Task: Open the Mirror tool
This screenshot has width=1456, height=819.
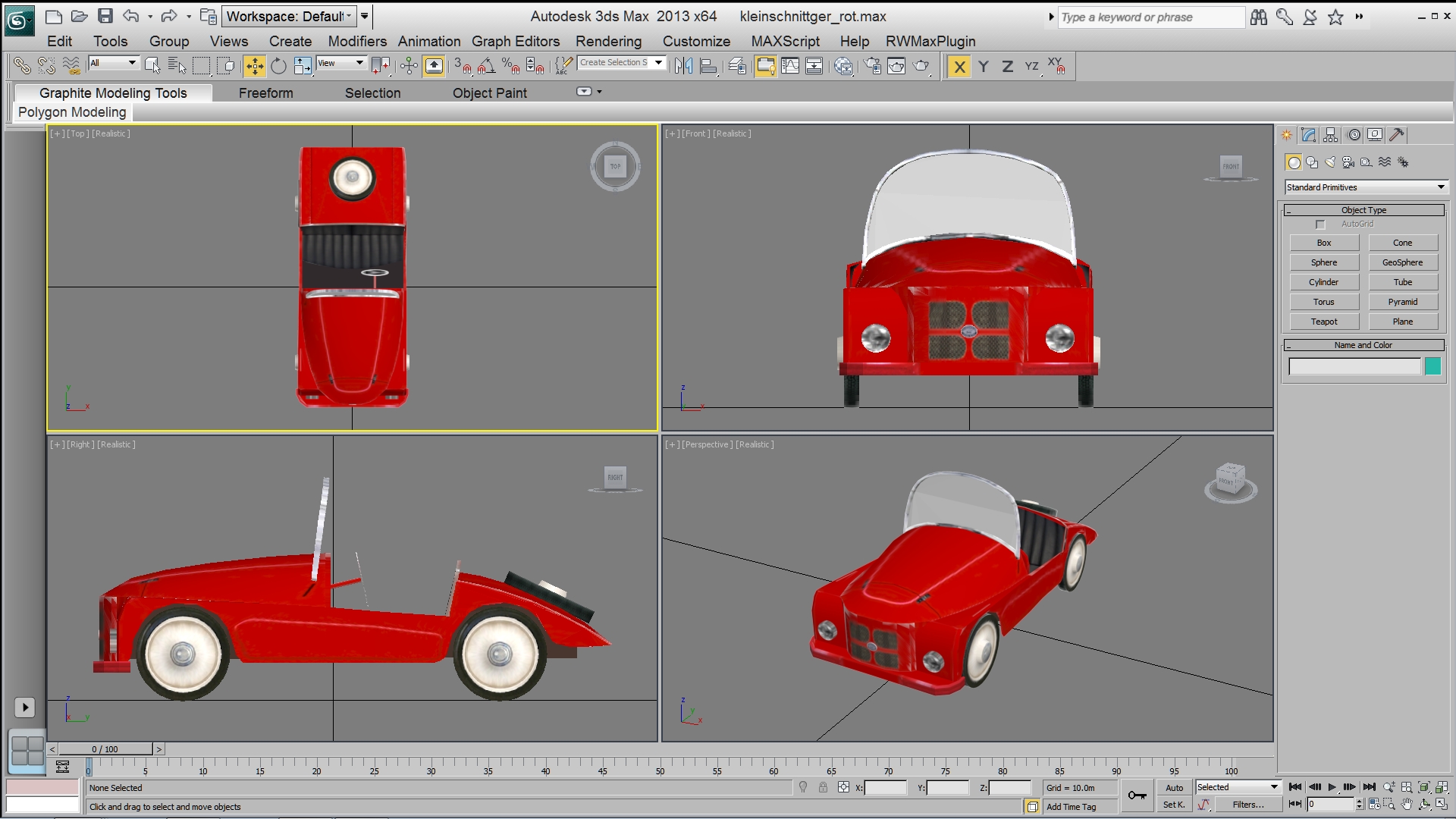Action: pos(683,67)
